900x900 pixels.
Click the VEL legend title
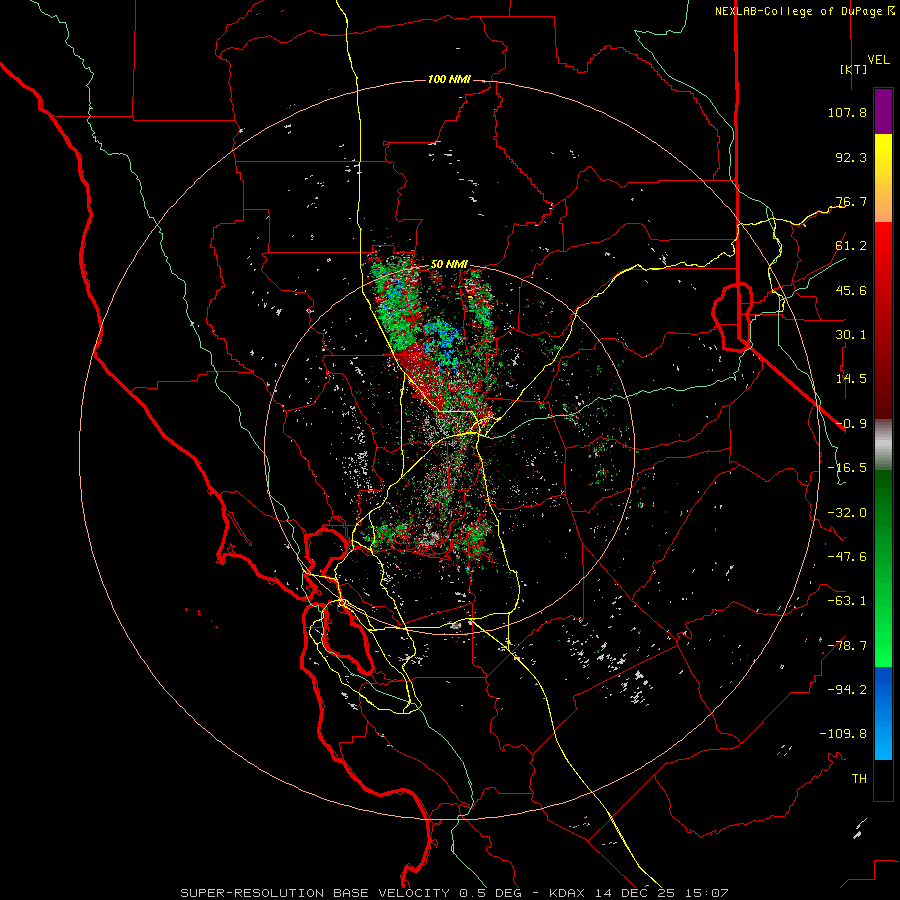pos(879,60)
